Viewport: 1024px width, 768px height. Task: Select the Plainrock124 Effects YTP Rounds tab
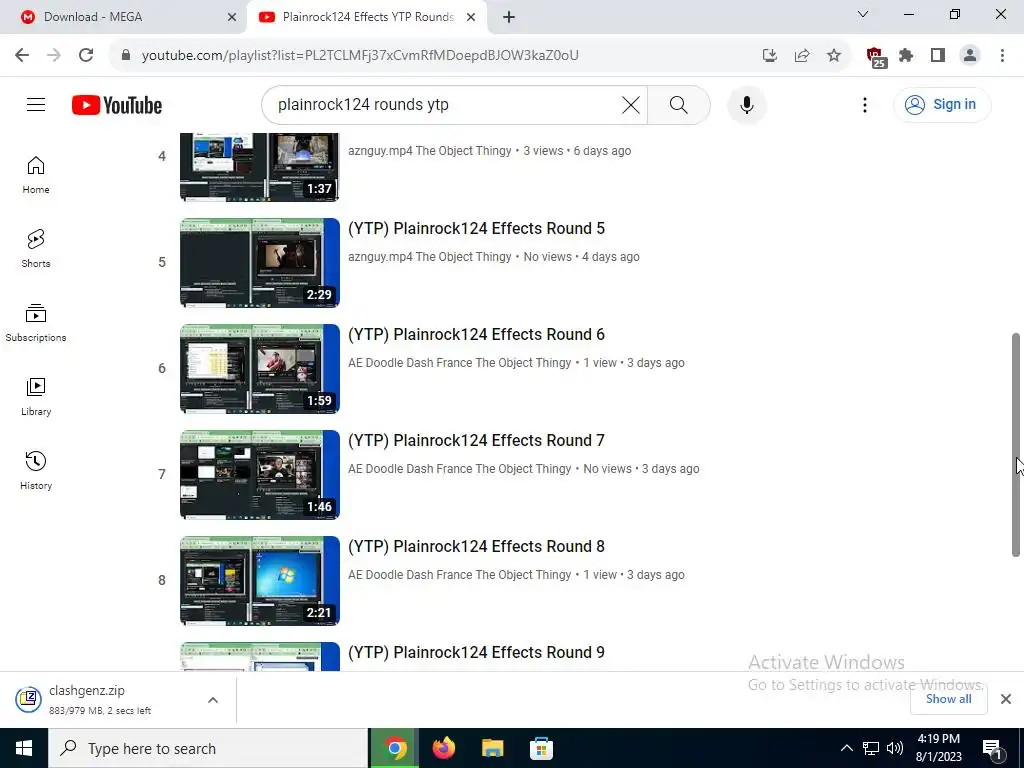click(x=368, y=17)
